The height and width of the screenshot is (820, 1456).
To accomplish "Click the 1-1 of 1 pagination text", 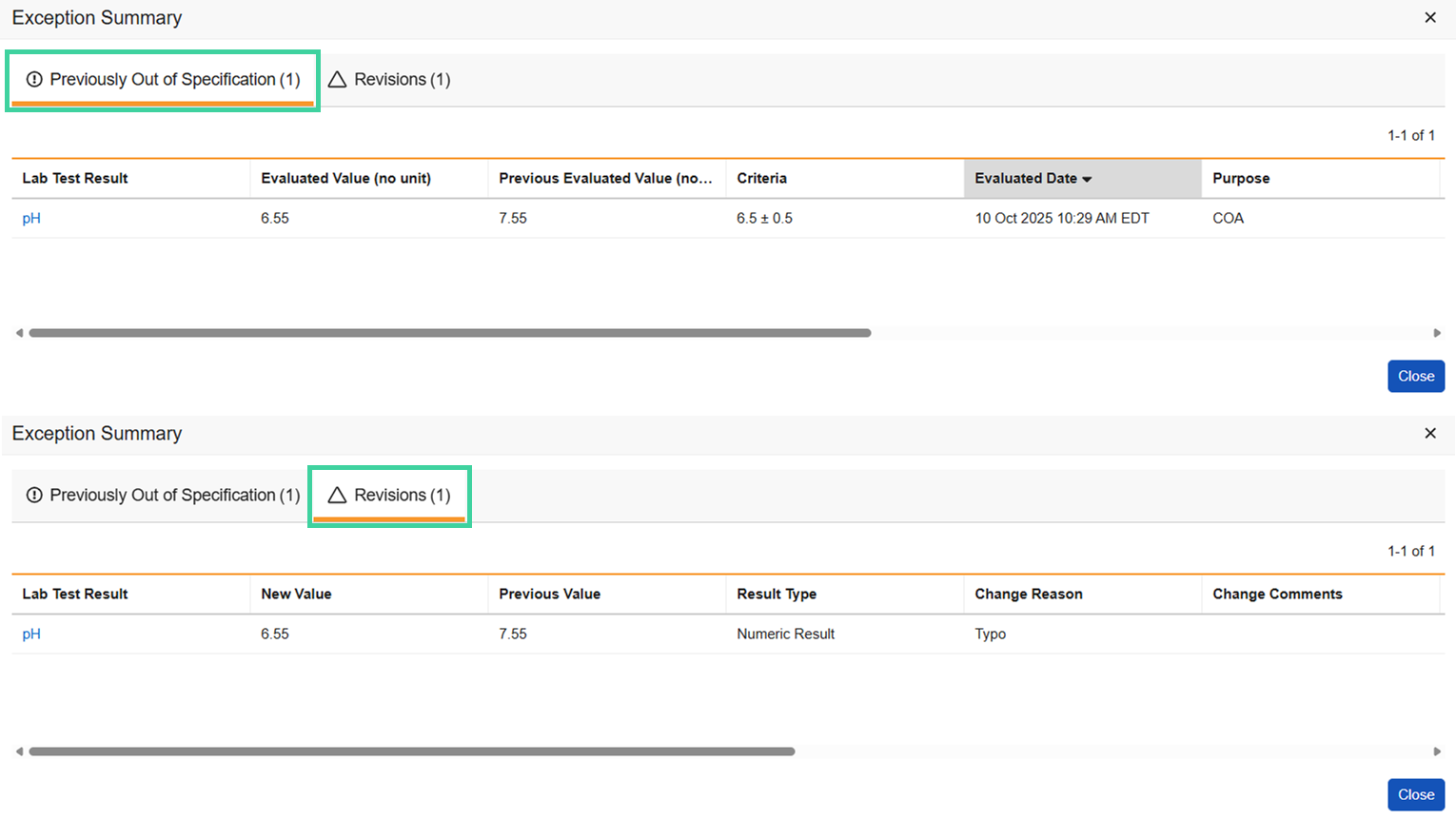I will [x=1412, y=135].
